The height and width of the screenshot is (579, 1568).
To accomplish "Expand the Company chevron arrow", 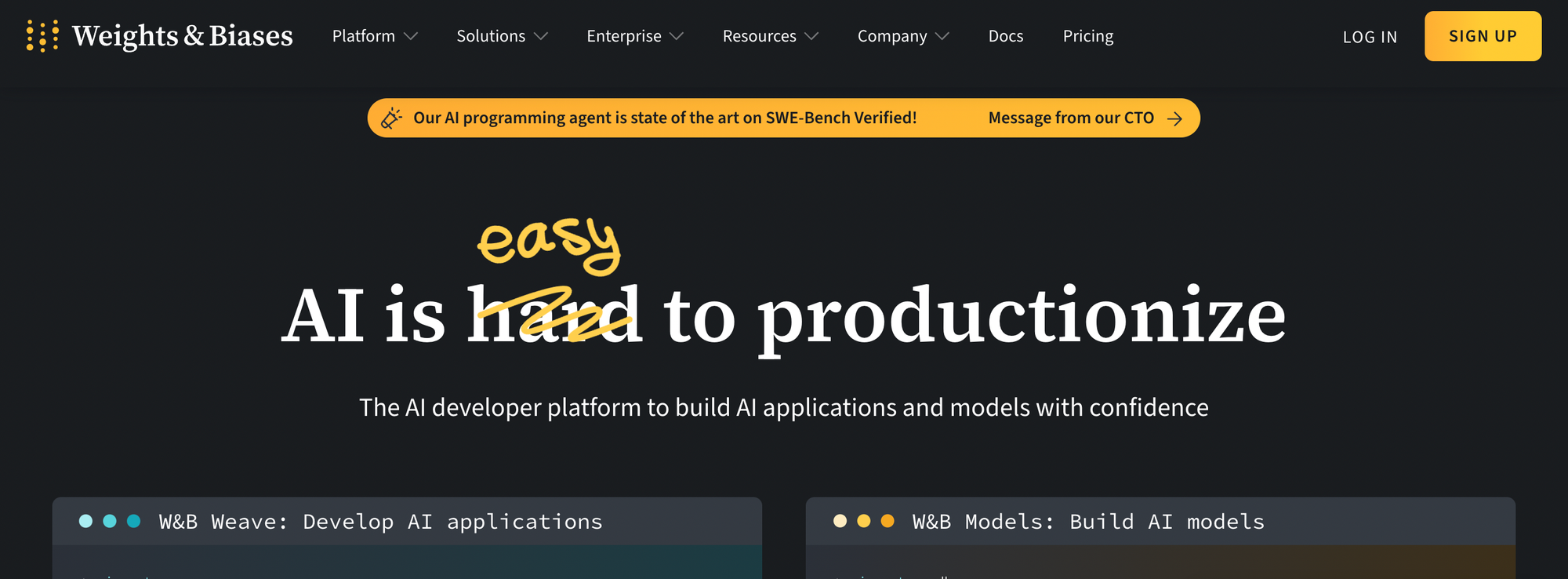I will pos(942,37).
